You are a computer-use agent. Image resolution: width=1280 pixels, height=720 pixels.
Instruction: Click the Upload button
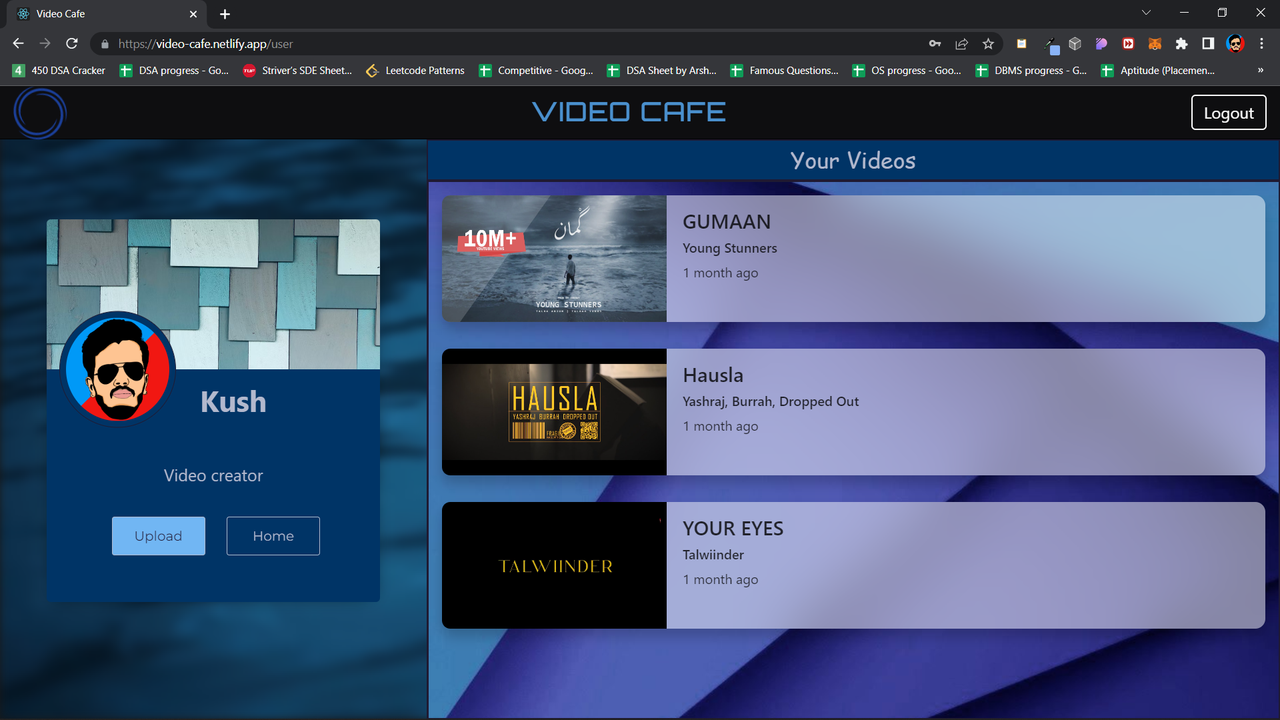click(158, 535)
